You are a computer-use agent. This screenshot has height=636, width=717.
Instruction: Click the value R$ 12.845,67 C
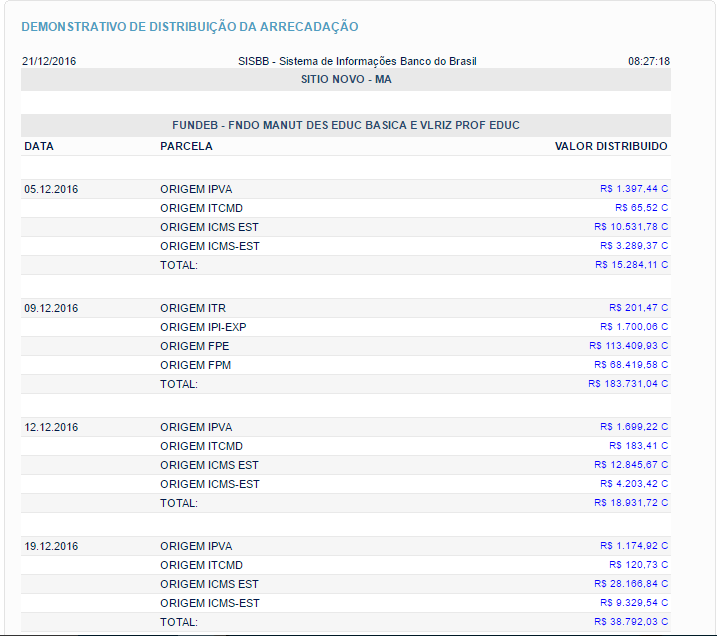point(631,465)
